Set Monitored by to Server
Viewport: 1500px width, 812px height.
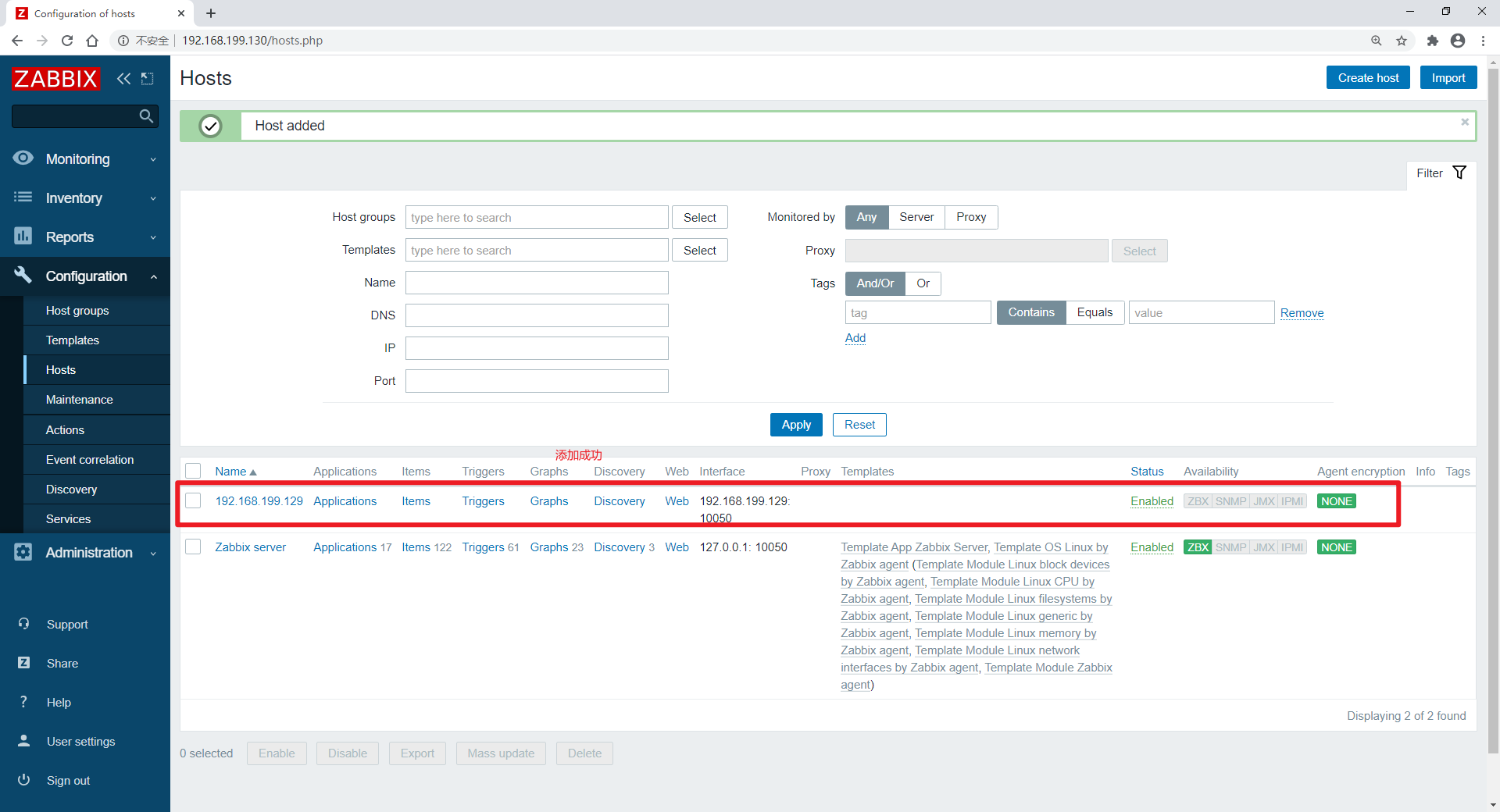916,217
